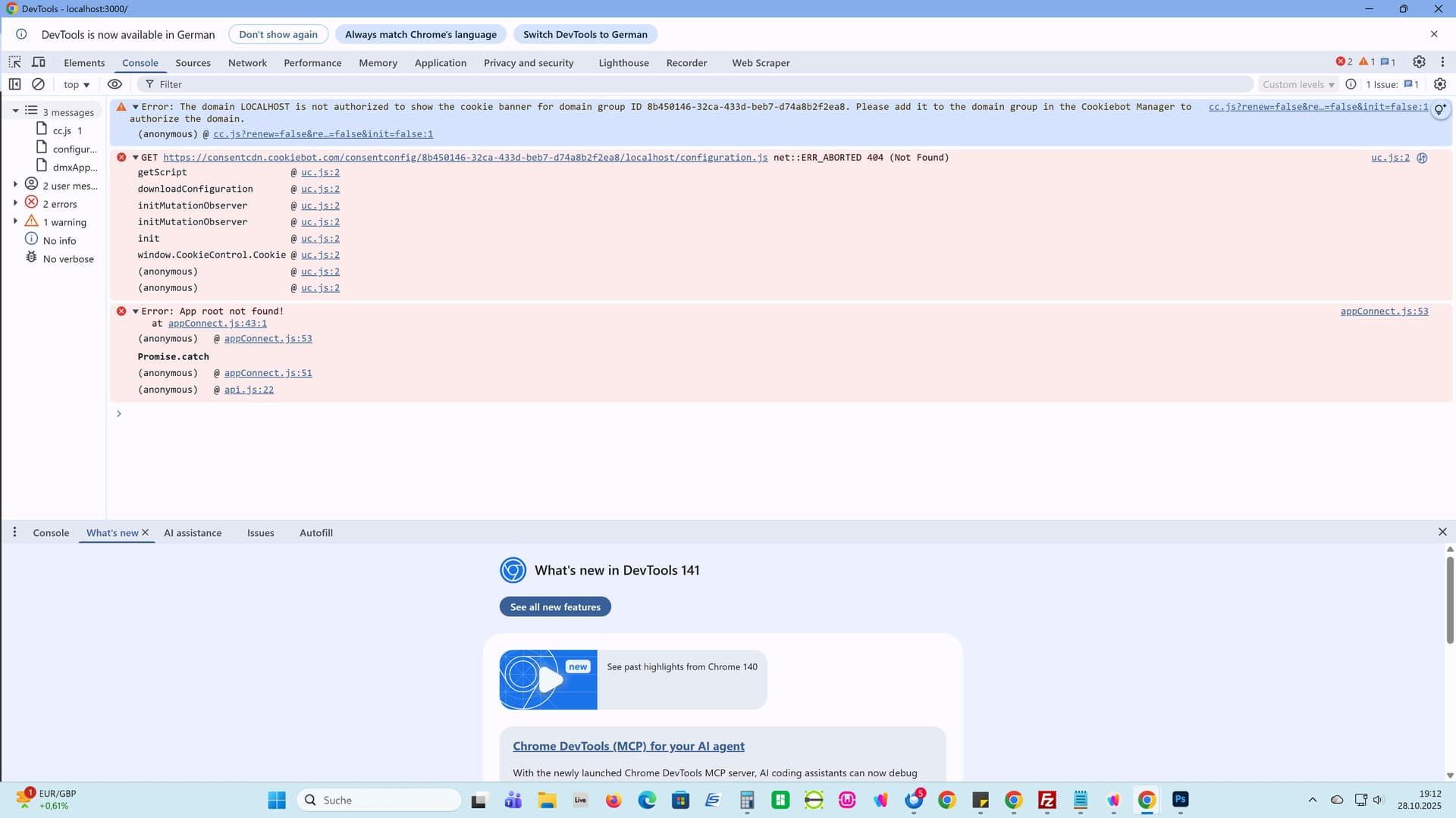1456x818 pixels.
Task: Open the Custom levels dropdown
Action: click(1298, 84)
